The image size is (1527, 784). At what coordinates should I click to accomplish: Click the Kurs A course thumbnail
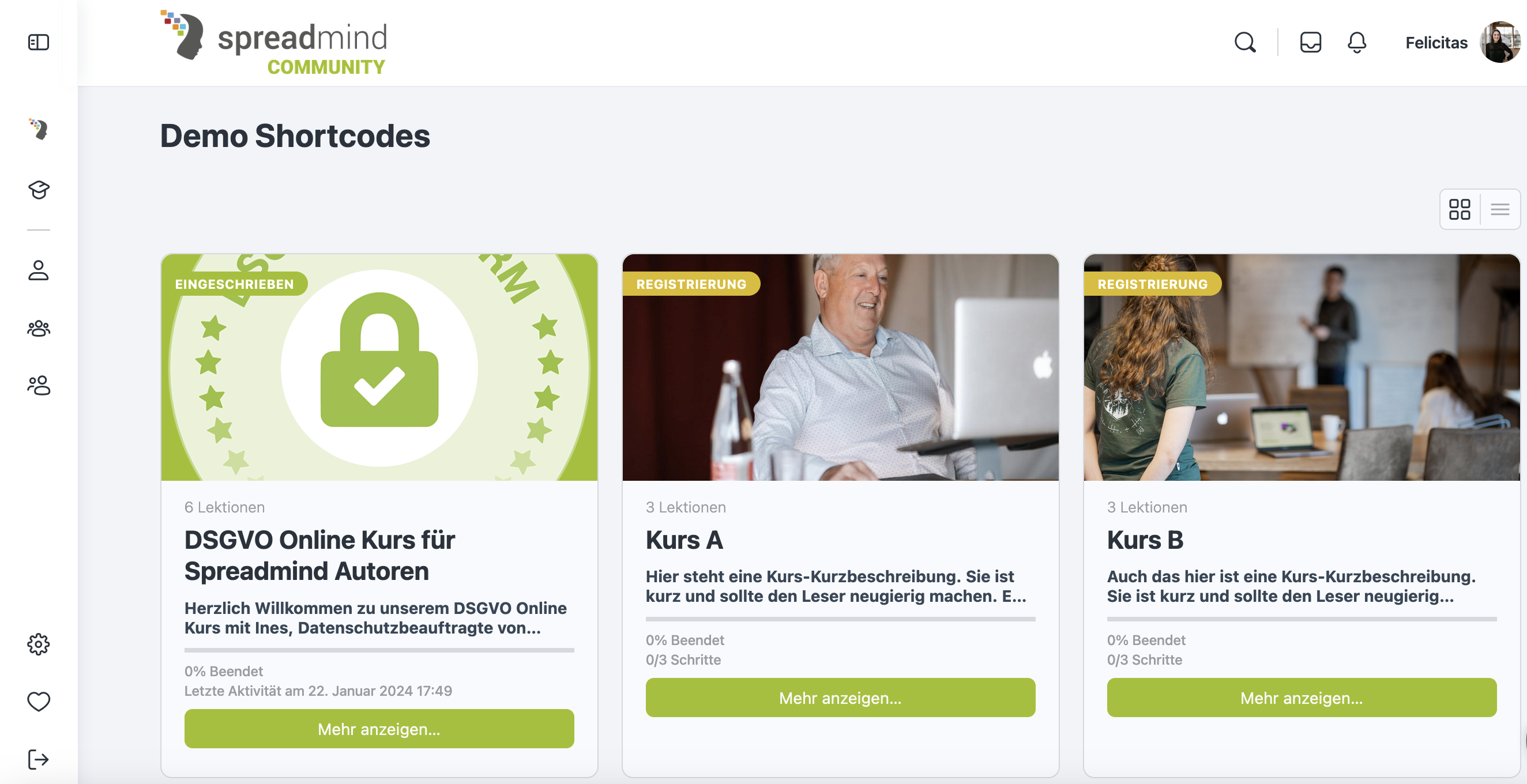tap(840, 367)
